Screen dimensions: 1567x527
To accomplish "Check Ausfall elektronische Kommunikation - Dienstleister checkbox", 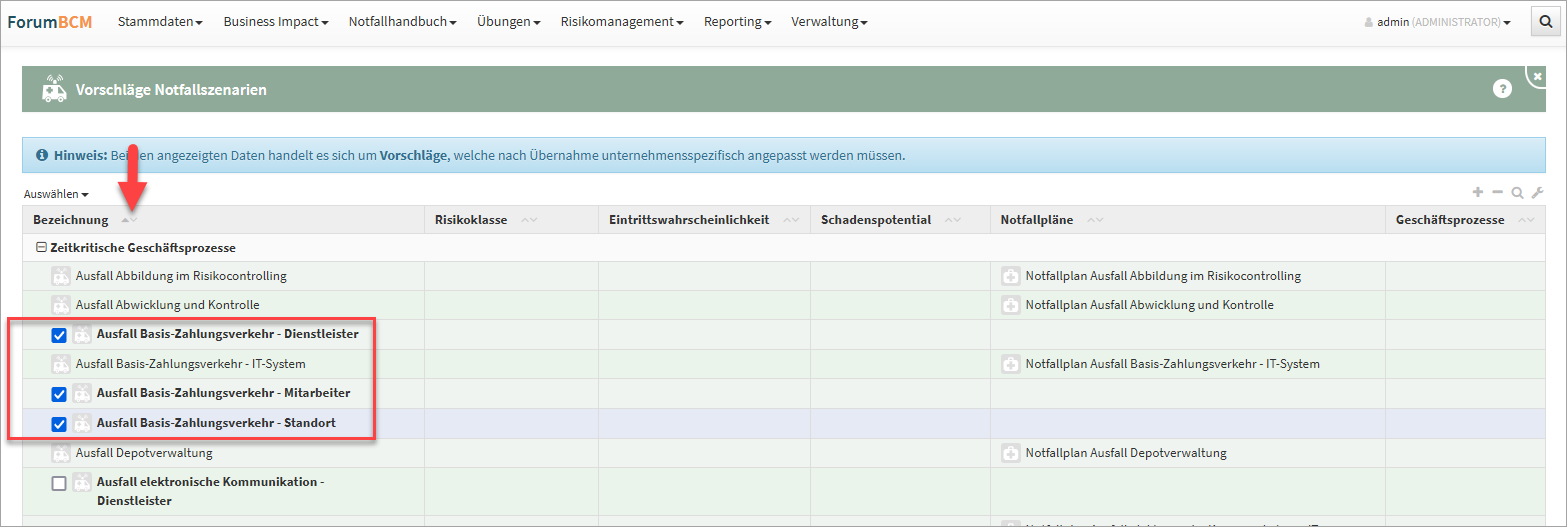I will (x=59, y=483).
